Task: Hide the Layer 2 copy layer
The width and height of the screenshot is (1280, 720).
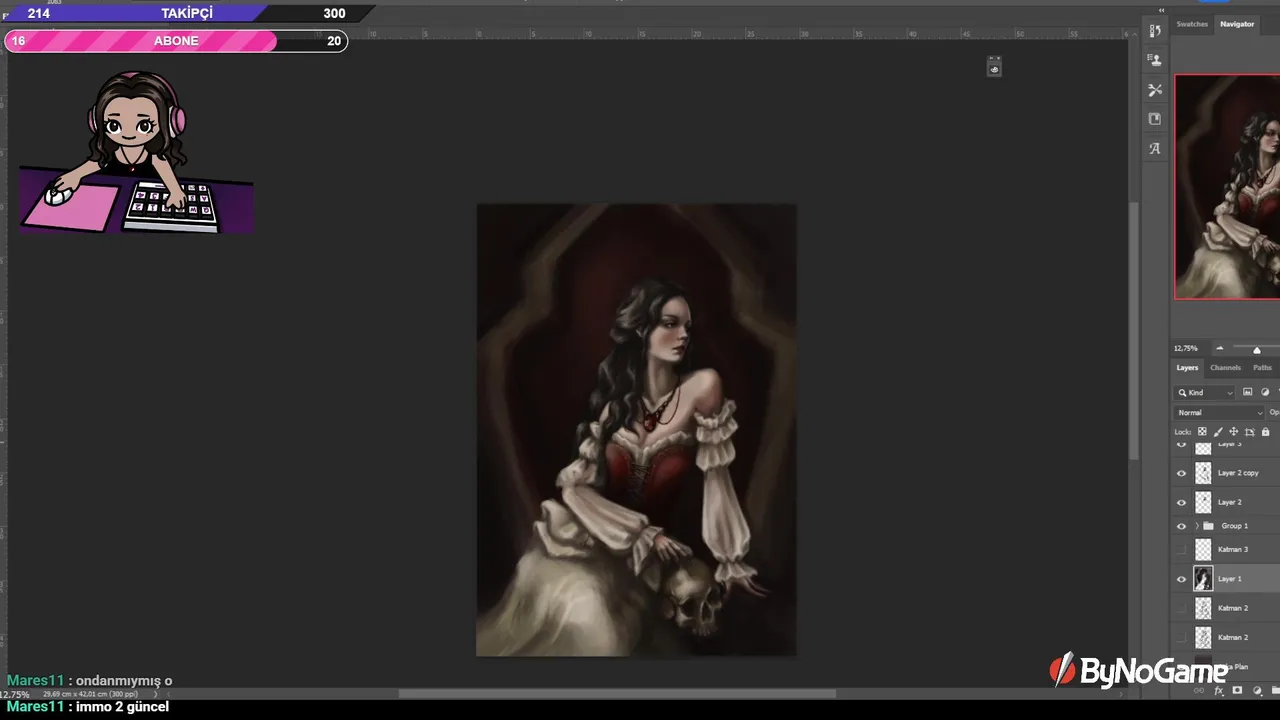Action: point(1181,473)
